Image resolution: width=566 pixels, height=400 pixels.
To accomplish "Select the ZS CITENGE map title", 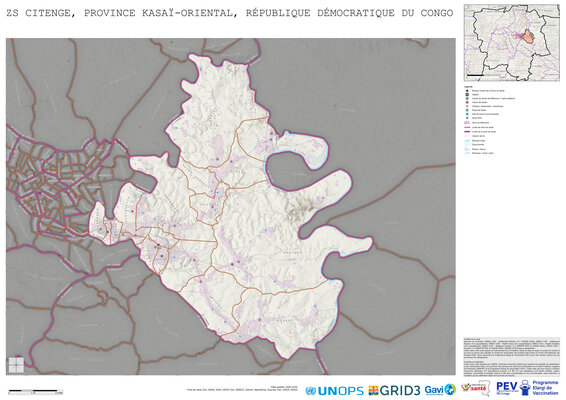I will pyautogui.click(x=230, y=13).
